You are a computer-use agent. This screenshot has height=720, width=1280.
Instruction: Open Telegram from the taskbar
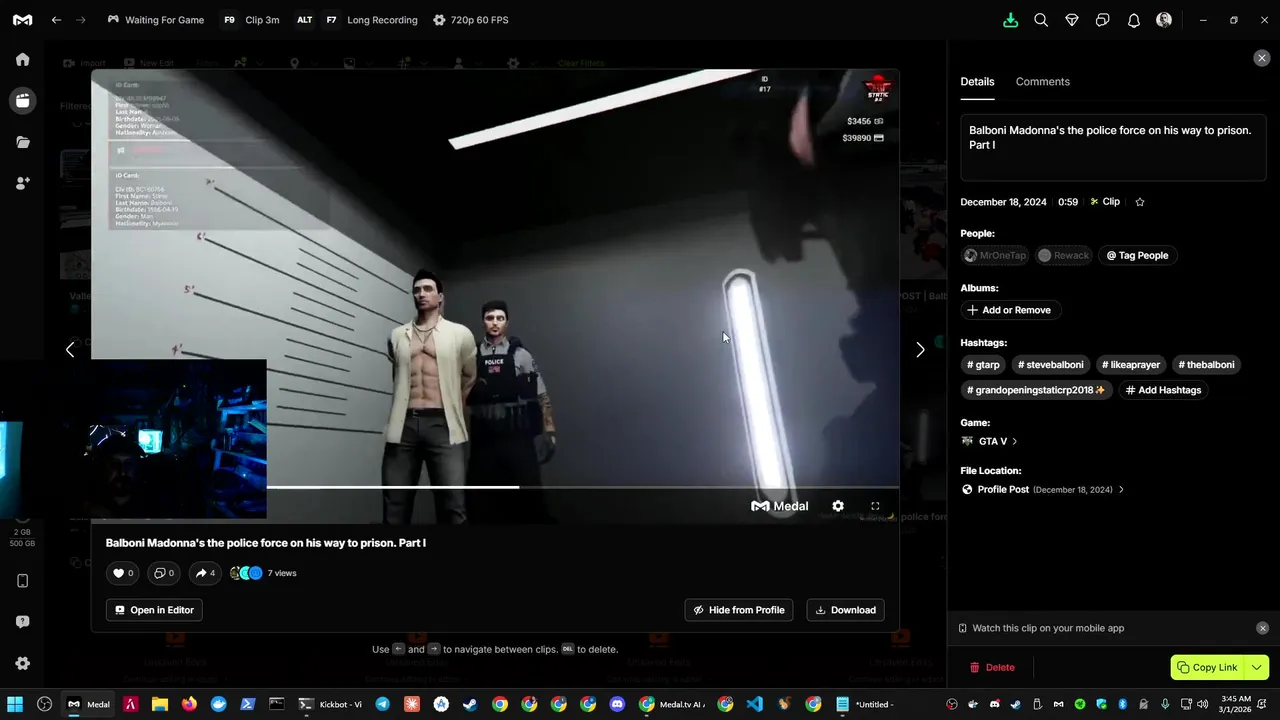(x=382, y=704)
